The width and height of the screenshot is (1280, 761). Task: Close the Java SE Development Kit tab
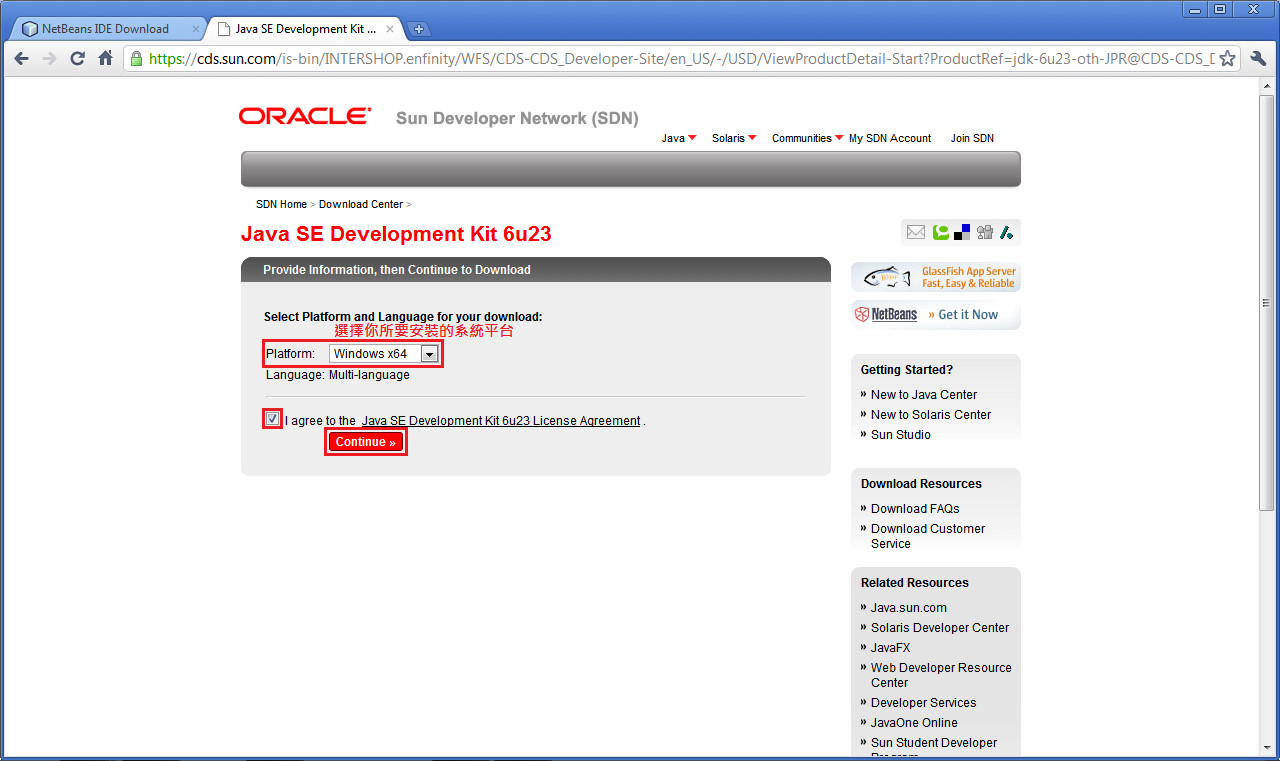pyautogui.click(x=392, y=29)
